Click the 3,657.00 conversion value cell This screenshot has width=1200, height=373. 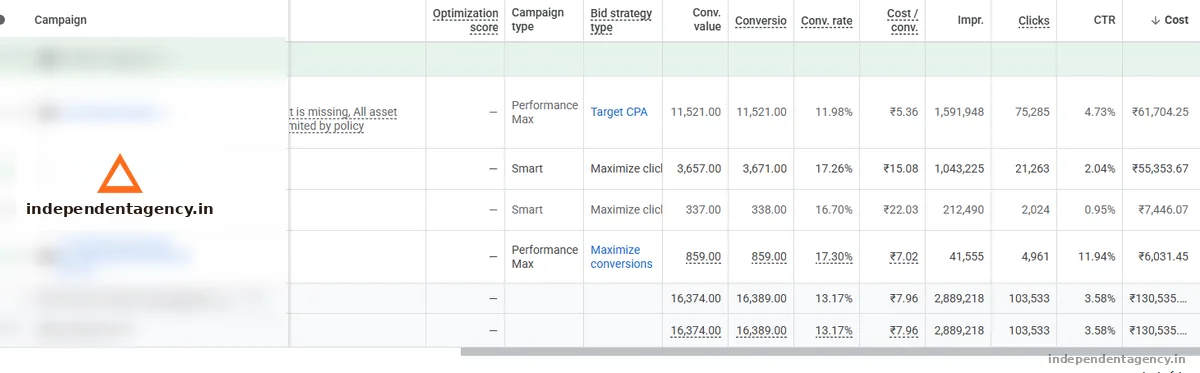699,169
